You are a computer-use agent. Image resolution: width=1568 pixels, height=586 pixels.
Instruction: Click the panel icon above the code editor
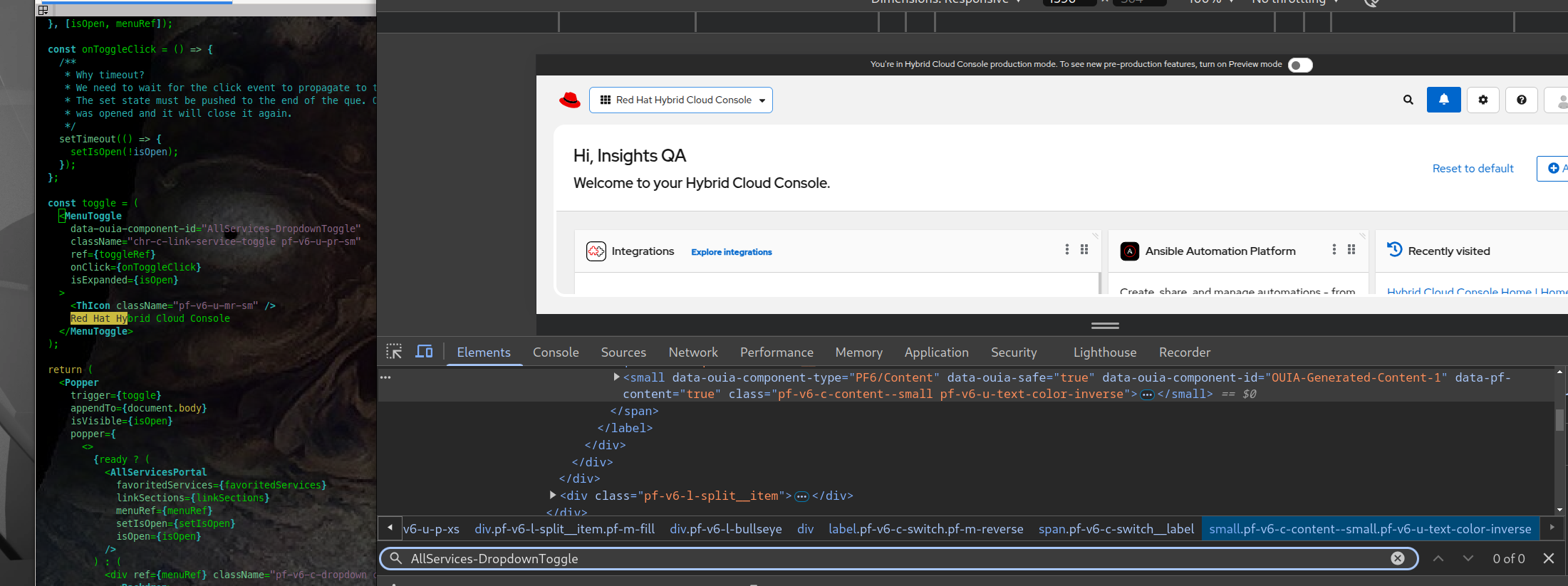(43, 10)
